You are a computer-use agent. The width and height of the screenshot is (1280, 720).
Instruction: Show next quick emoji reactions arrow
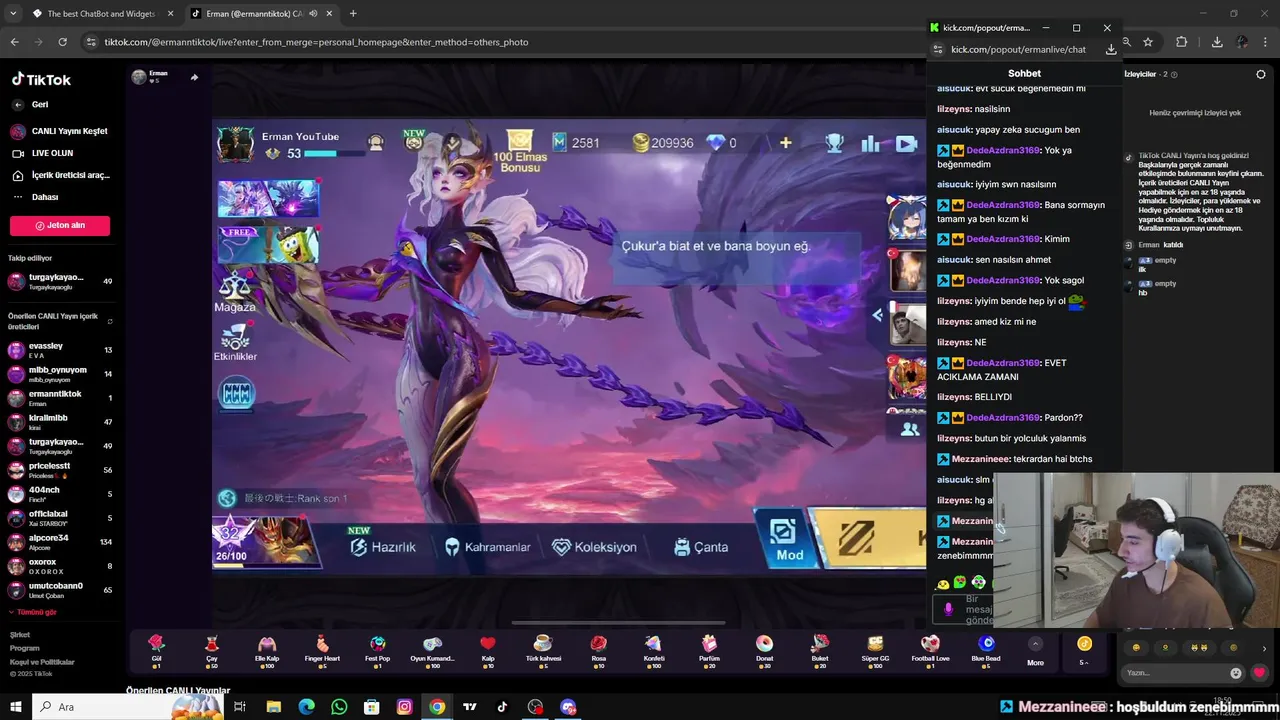click(1264, 648)
